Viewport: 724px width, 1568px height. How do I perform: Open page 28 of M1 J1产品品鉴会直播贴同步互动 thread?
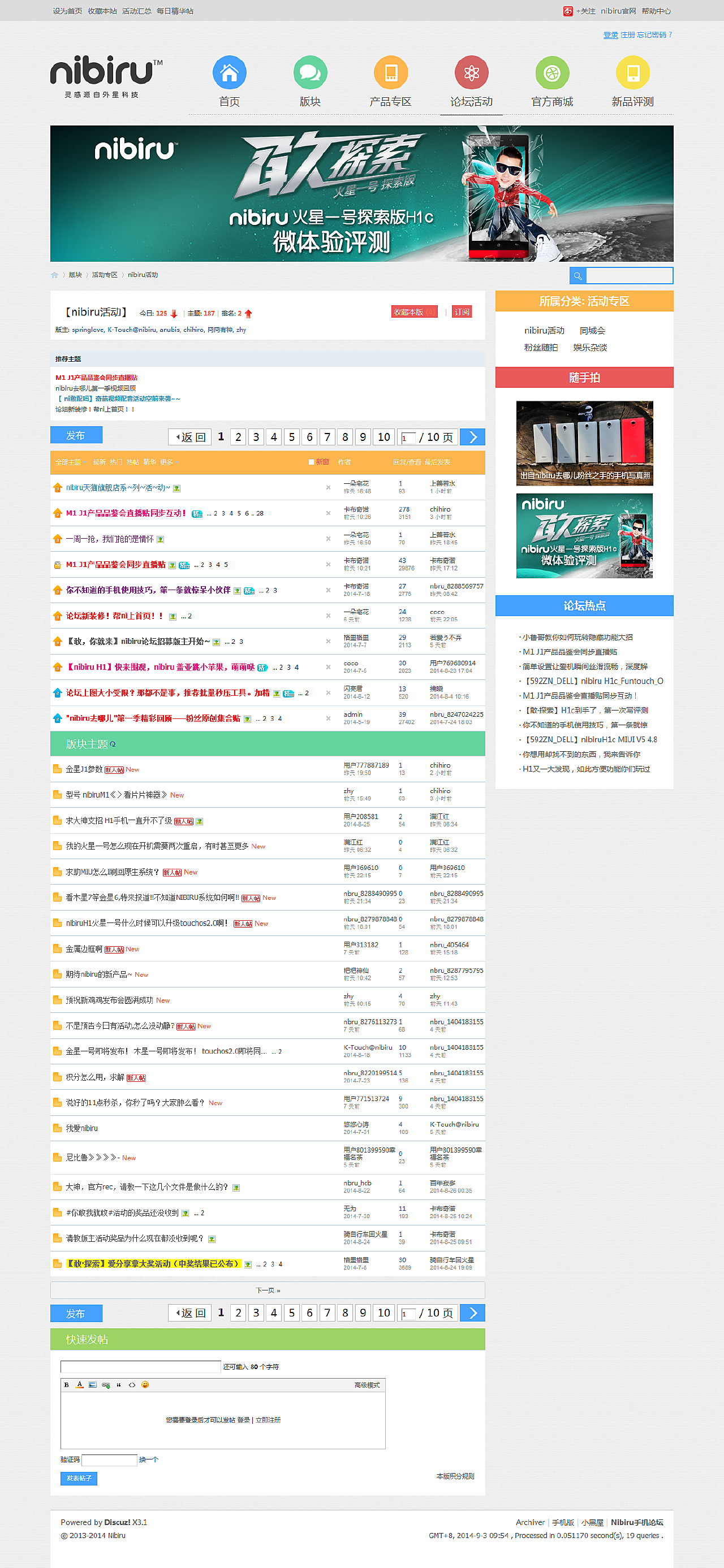pyautogui.click(x=260, y=513)
